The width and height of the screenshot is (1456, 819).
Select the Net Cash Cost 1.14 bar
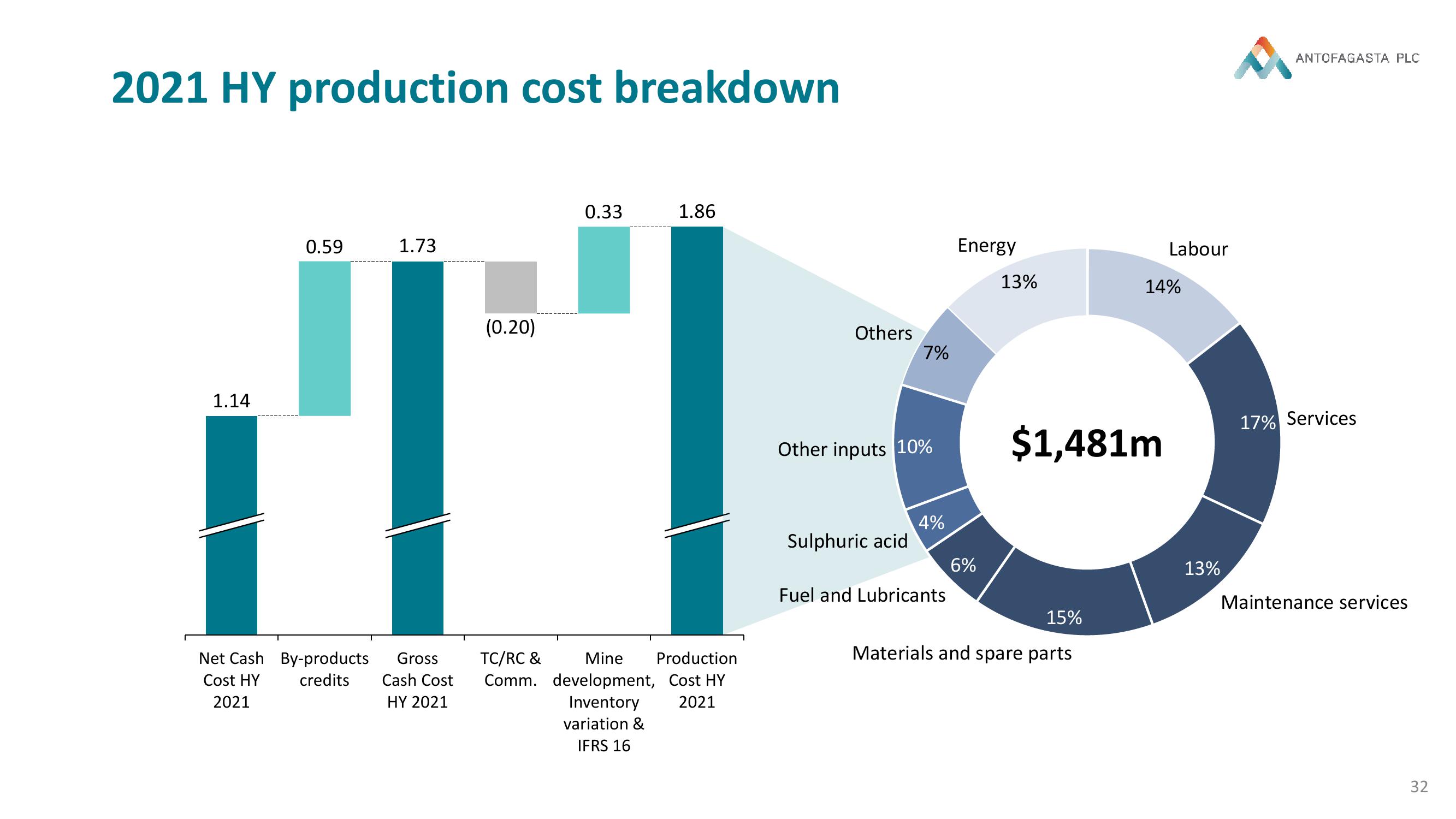tap(231, 525)
